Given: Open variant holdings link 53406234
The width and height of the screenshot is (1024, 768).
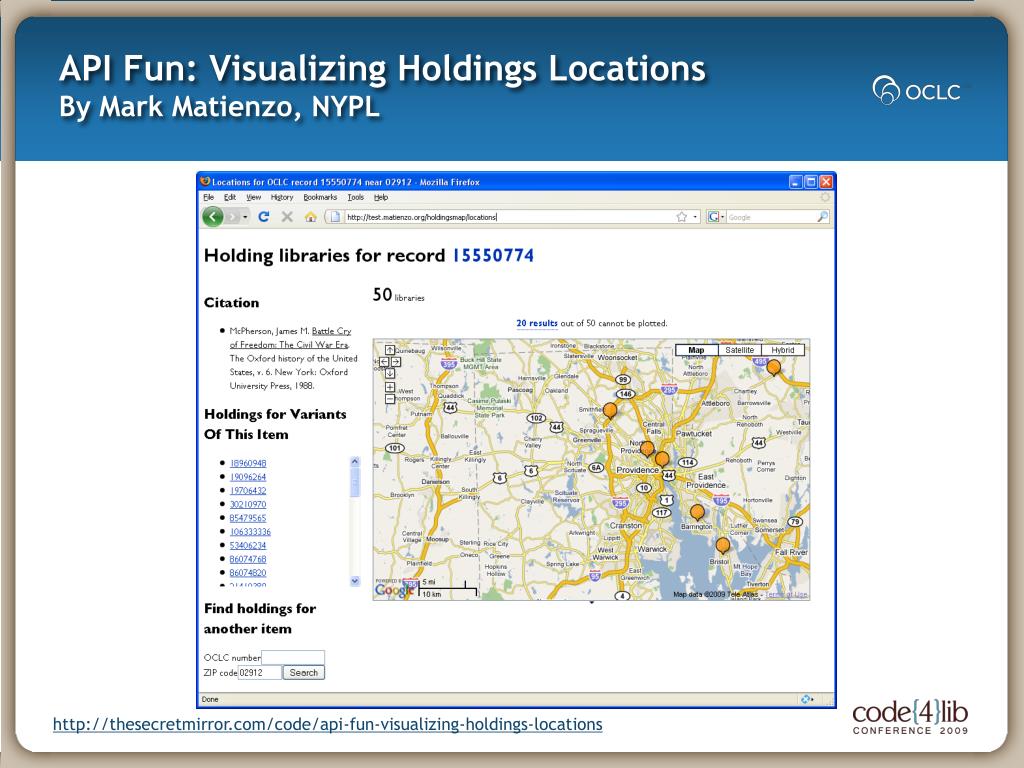Looking at the screenshot, I should click(x=248, y=545).
